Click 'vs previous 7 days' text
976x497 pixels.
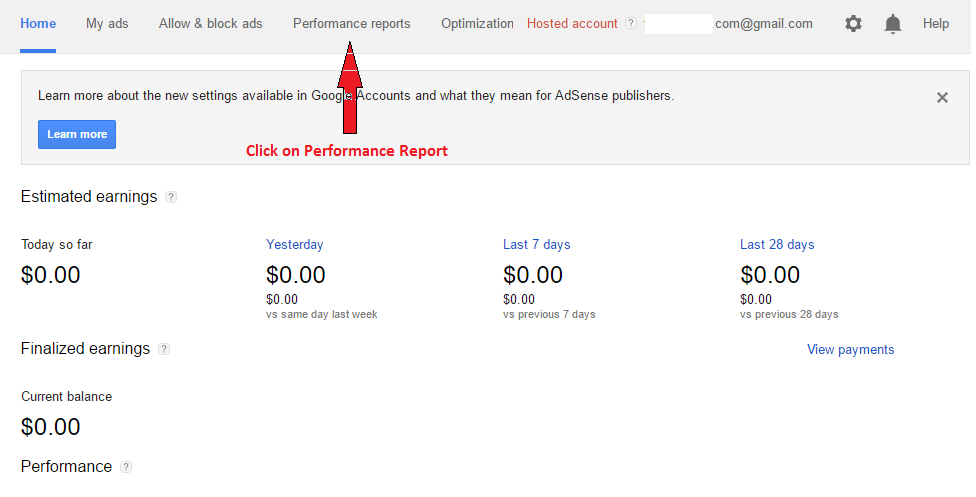click(549, 315)
